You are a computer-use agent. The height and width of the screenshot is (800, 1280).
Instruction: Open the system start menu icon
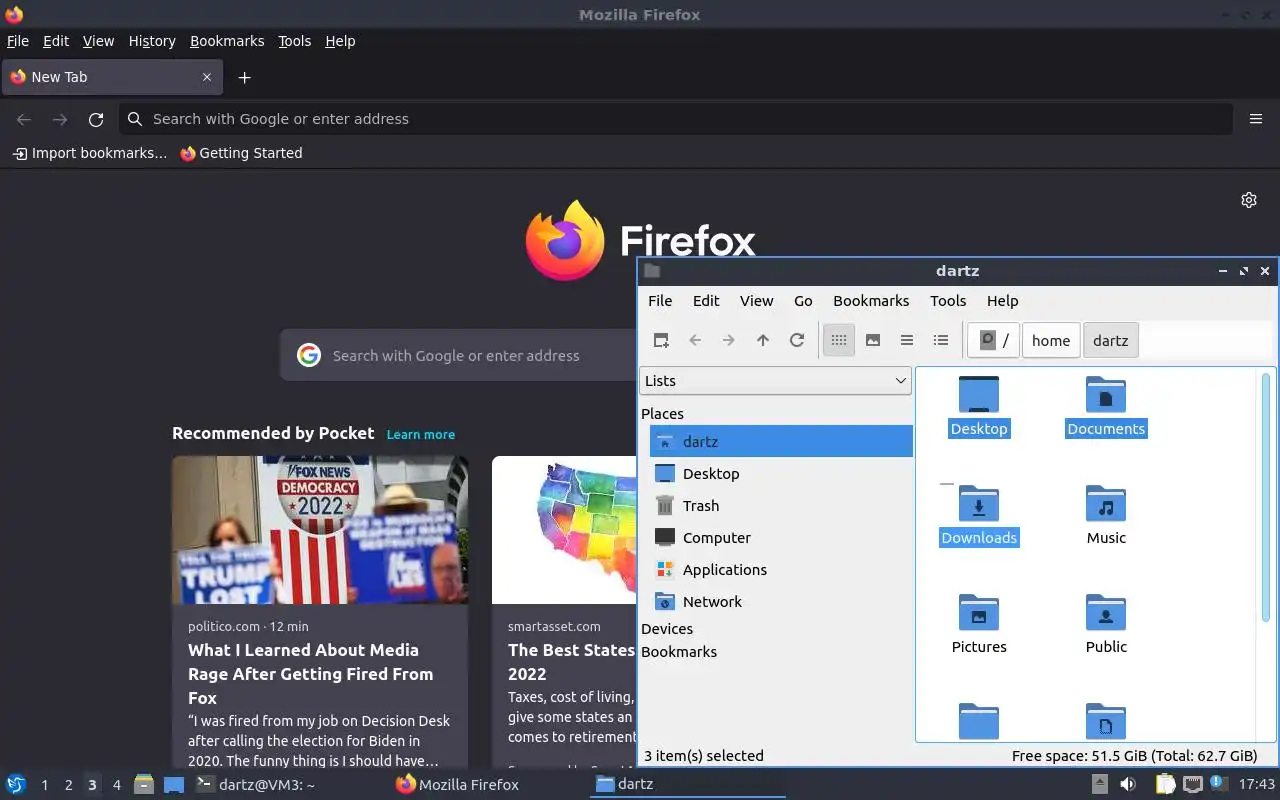16,784
